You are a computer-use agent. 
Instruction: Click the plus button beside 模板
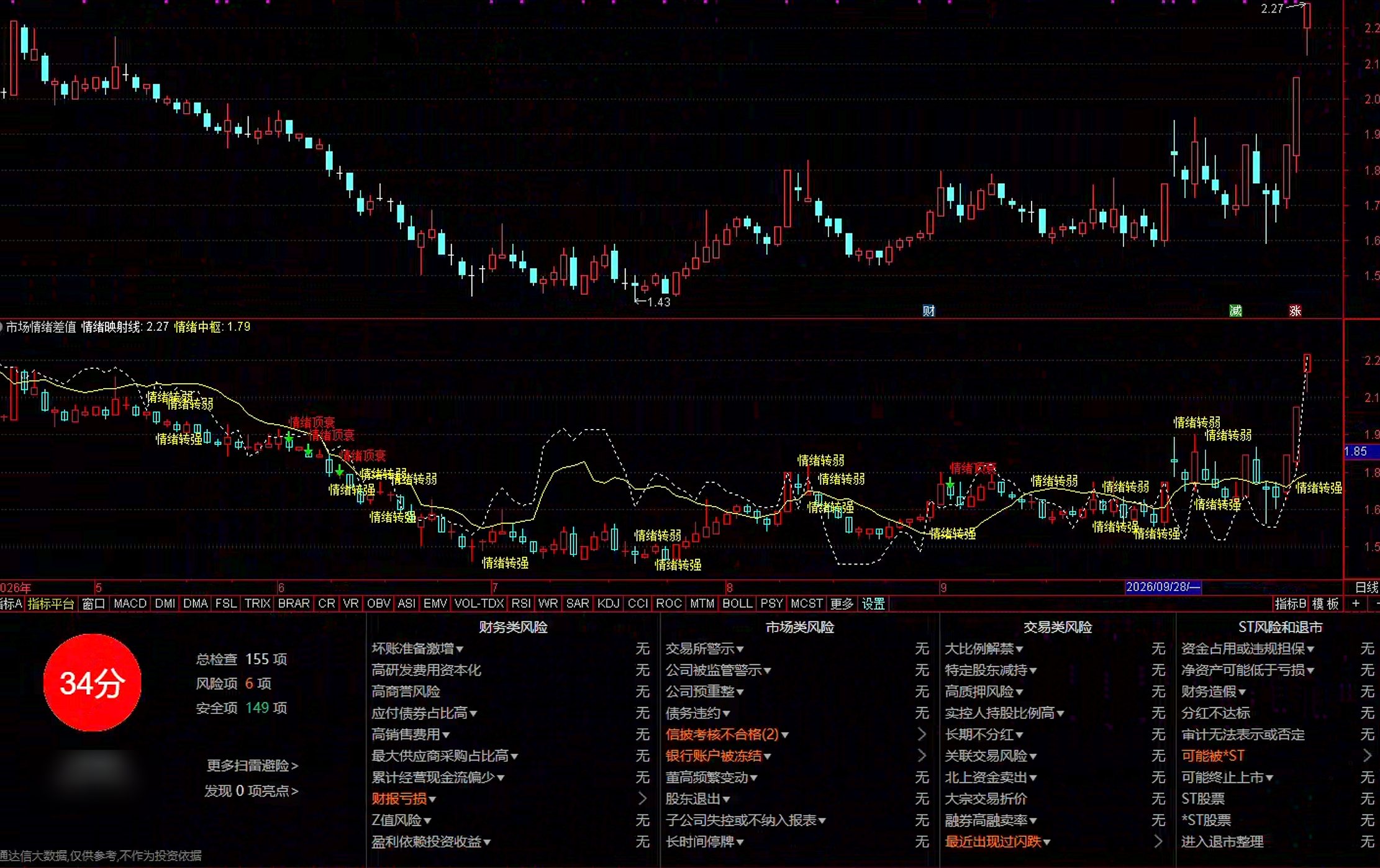[1356, 604]
